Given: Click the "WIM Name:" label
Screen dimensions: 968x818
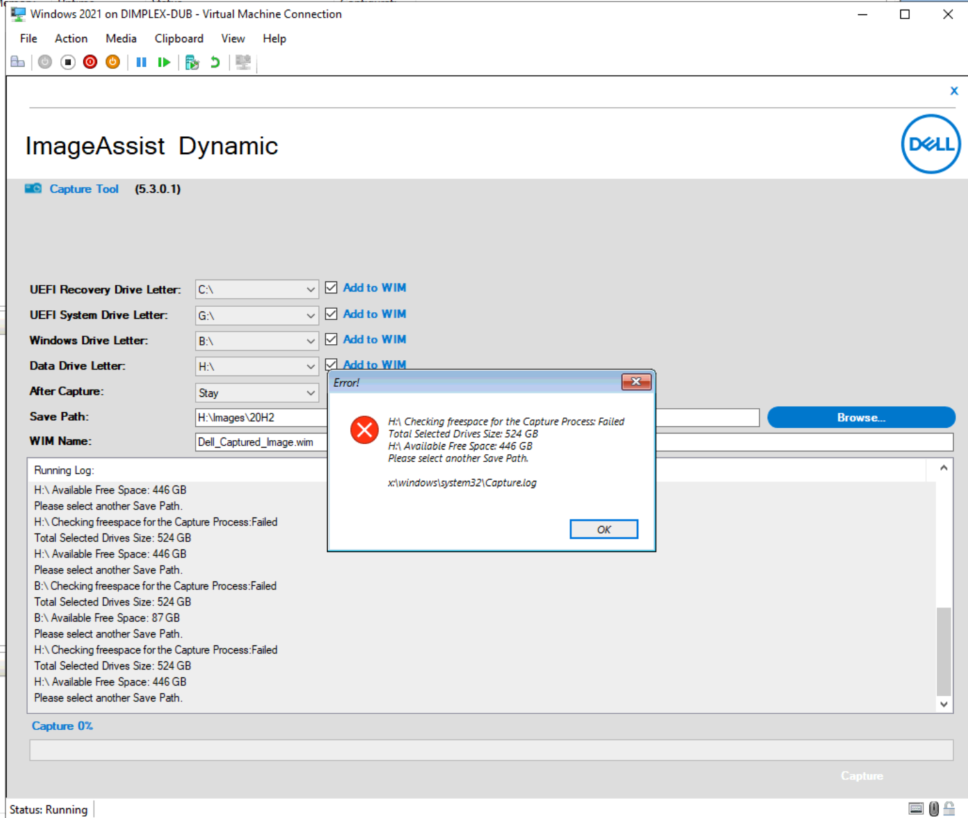Looking at the screenshot, I should coord(60,441).
